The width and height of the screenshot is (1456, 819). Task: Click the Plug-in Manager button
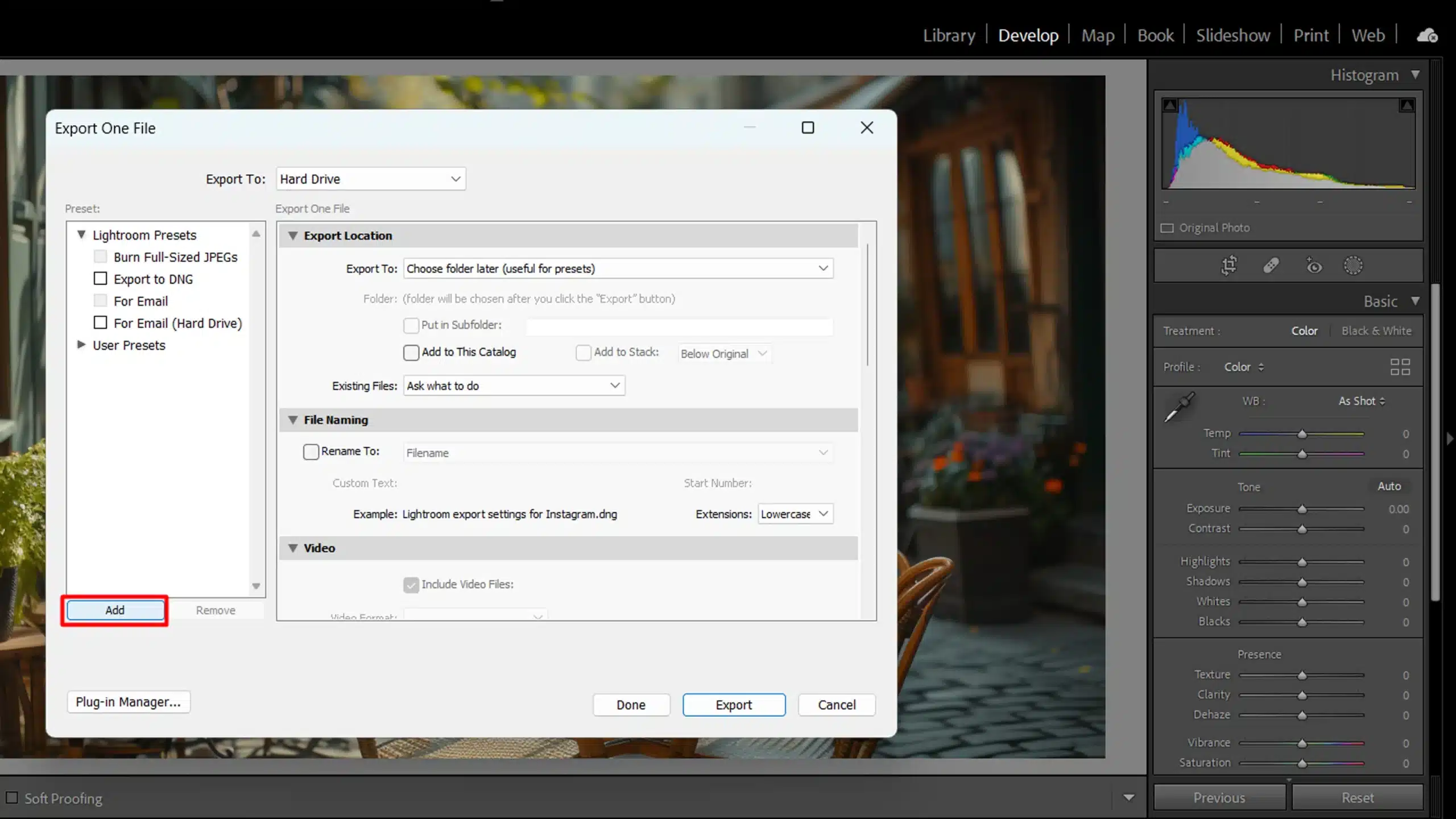tap(128, 701)
